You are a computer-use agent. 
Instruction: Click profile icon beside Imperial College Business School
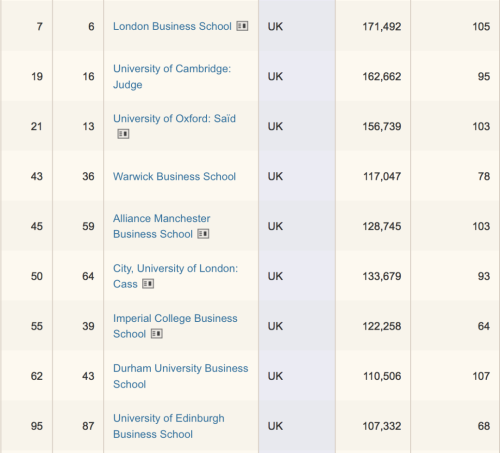pos(157,334)
